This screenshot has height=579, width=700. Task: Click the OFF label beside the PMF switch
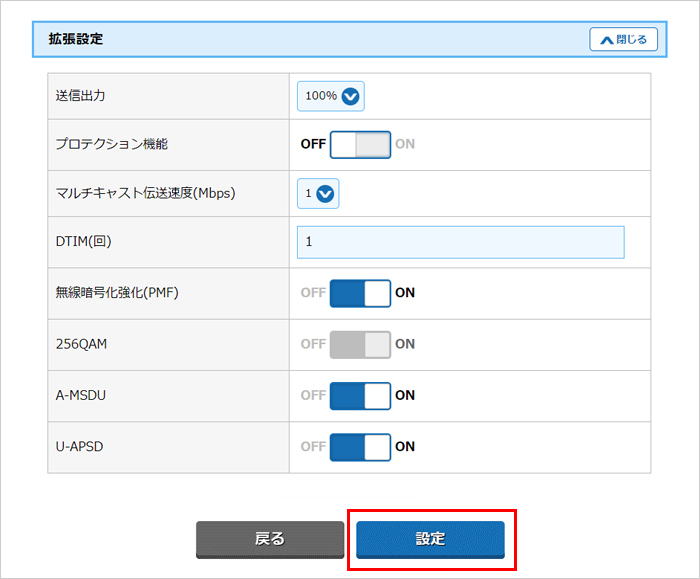click(x=313, y=293)
